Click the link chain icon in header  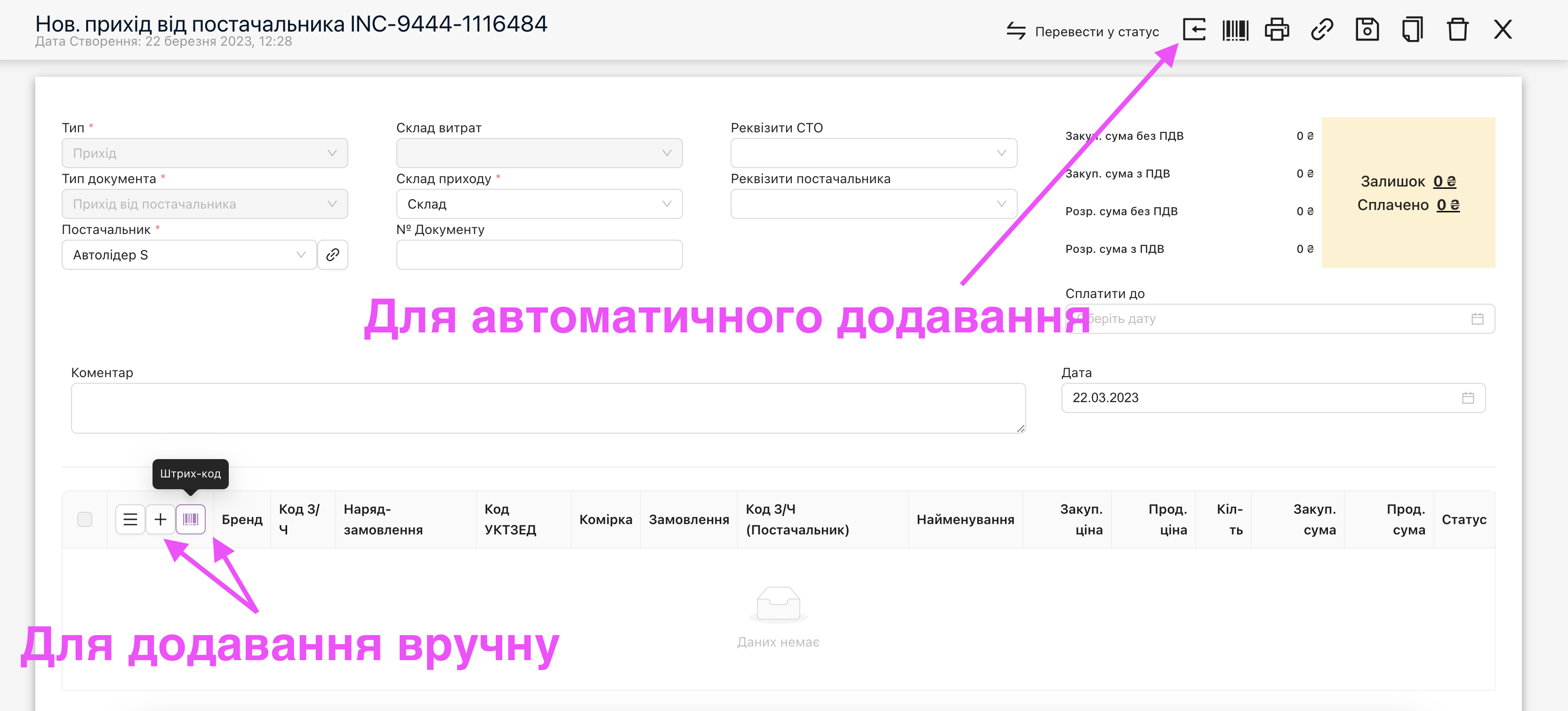point(1321,29)
